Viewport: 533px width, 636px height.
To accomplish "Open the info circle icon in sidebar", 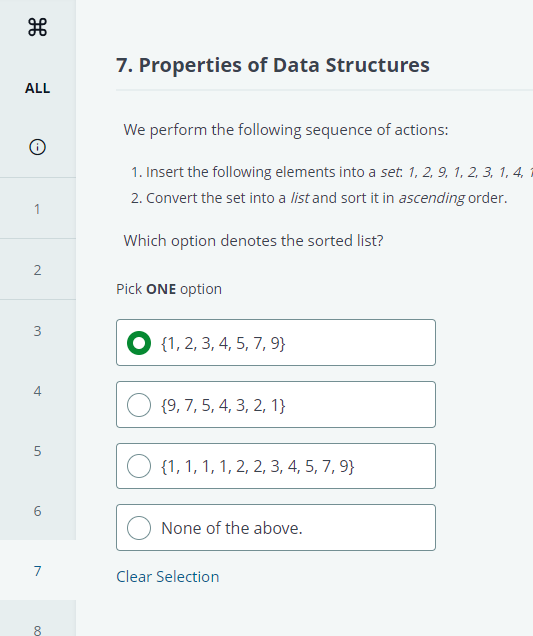I will pos(37,147).
